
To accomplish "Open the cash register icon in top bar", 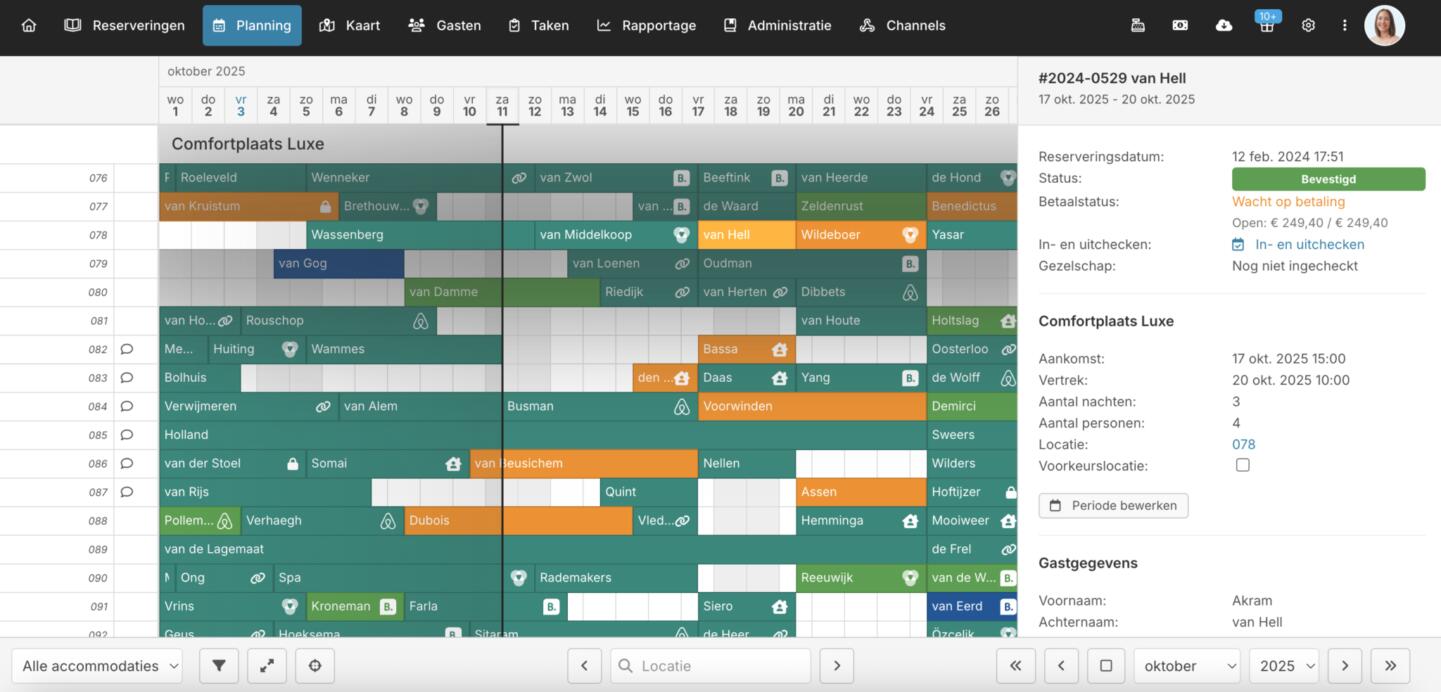I will click(x=1137, y=25).
